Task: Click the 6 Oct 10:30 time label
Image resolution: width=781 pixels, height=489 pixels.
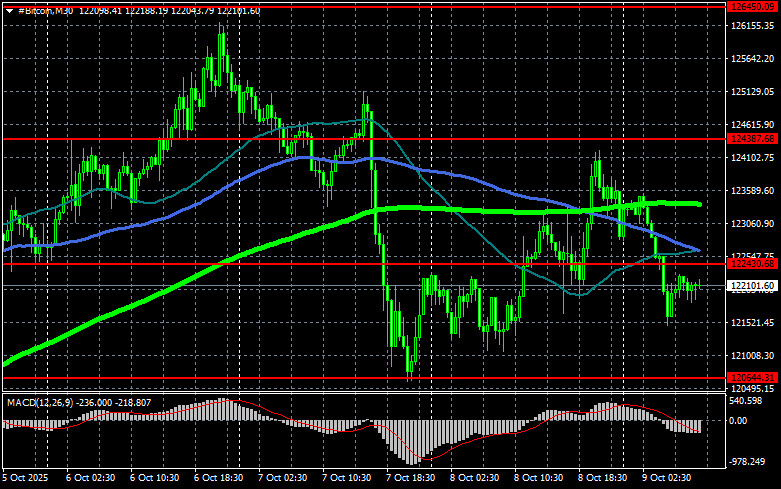Action: [154, 478]
